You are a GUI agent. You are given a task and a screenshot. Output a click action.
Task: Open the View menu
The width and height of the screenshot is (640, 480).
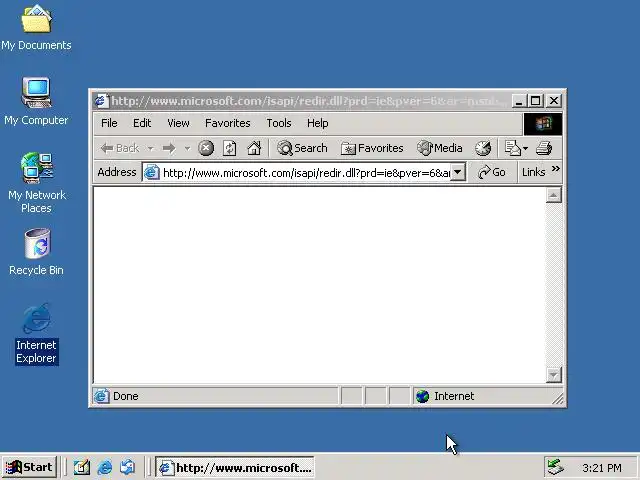pos(178,123)
